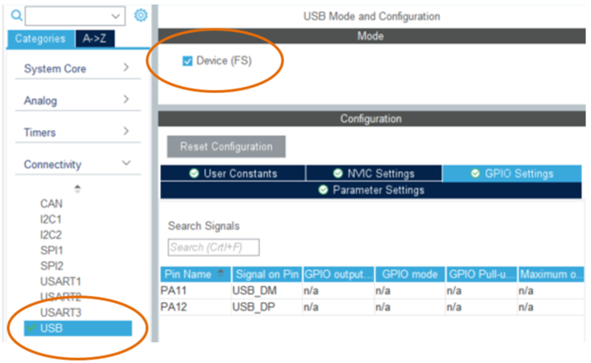The width and height of the screenshot is (591, 363).
Task: Select CAN peripheral
Action: tap(51, 204)
